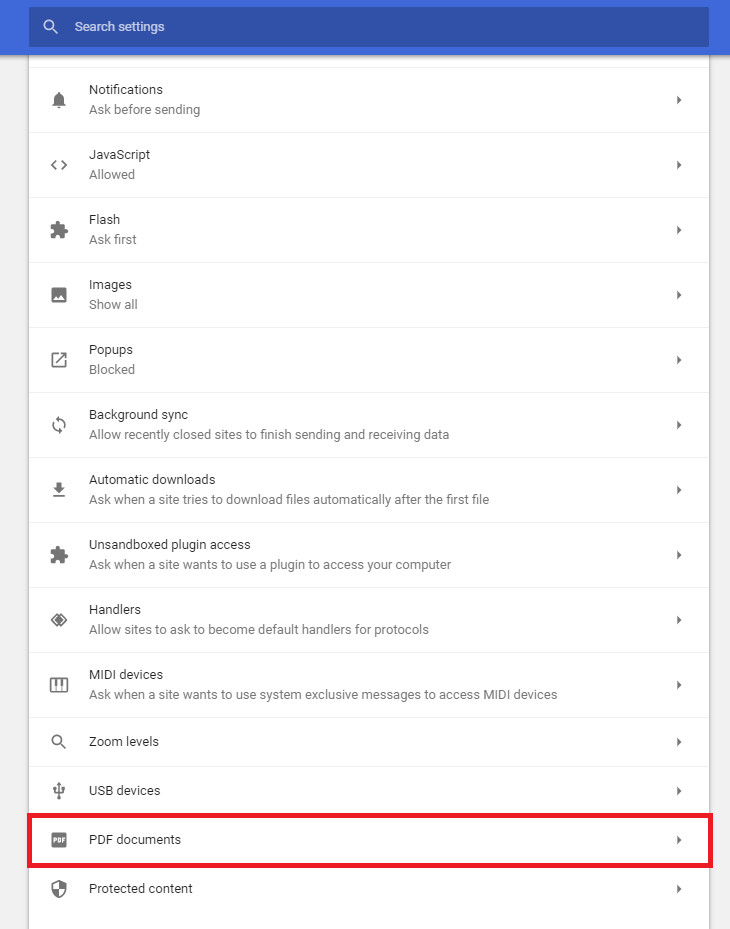Click the Flash puzzle piece icon
This screenshot has width=730, height=929.
59,230
